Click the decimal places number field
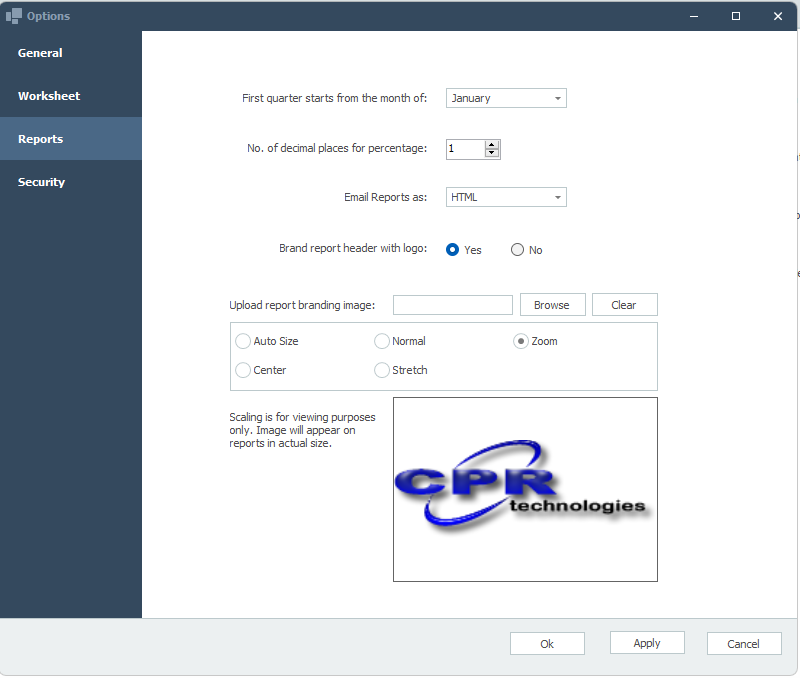The height and width of the screenshot is (678, 800). tap(465, 149)
